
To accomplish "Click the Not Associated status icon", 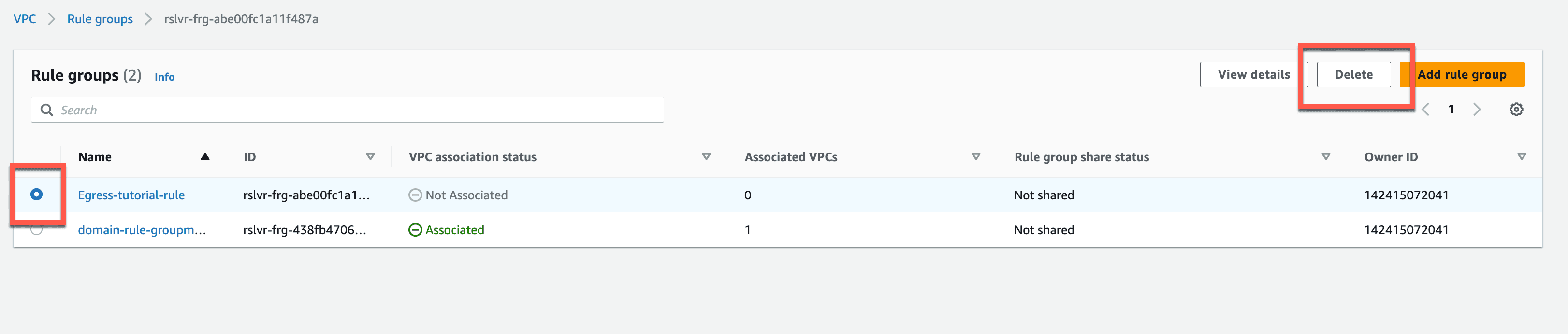I will coord(415,195).
